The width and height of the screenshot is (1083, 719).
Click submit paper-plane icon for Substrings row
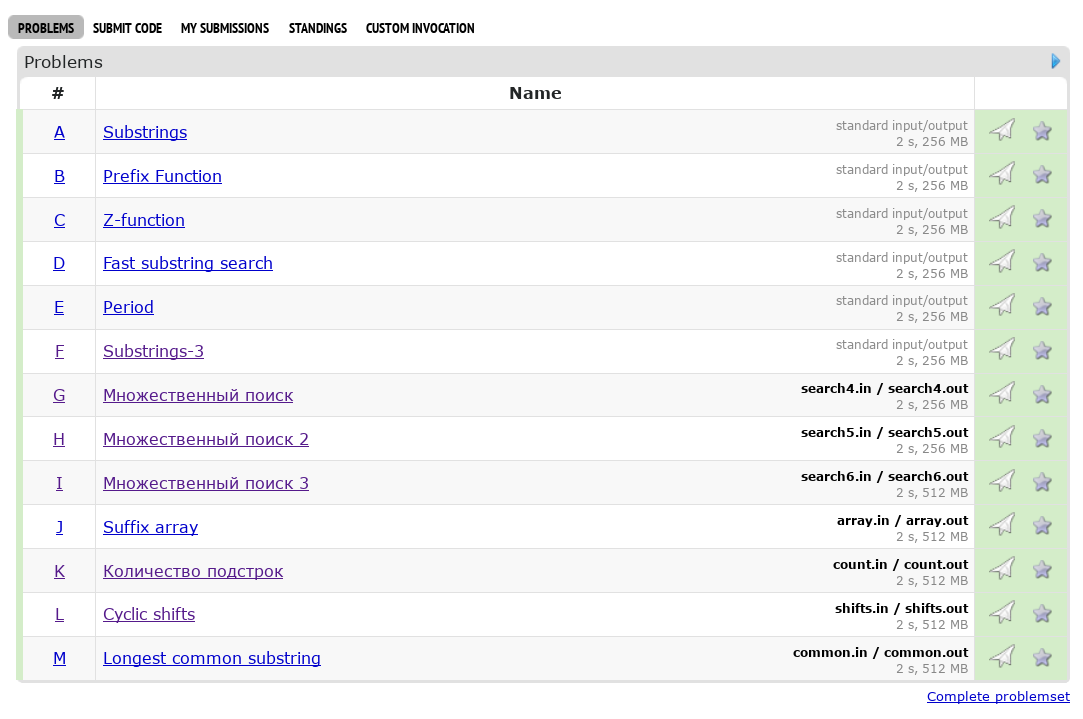coord(1001,130)
